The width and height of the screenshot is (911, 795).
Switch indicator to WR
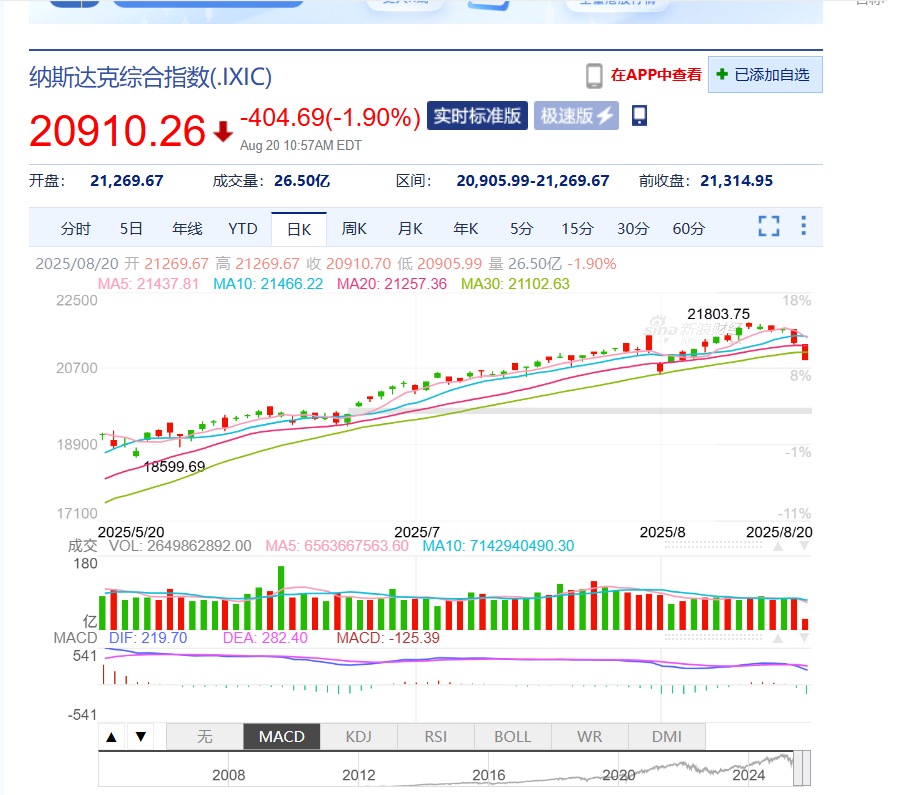[x=590, y=737]
